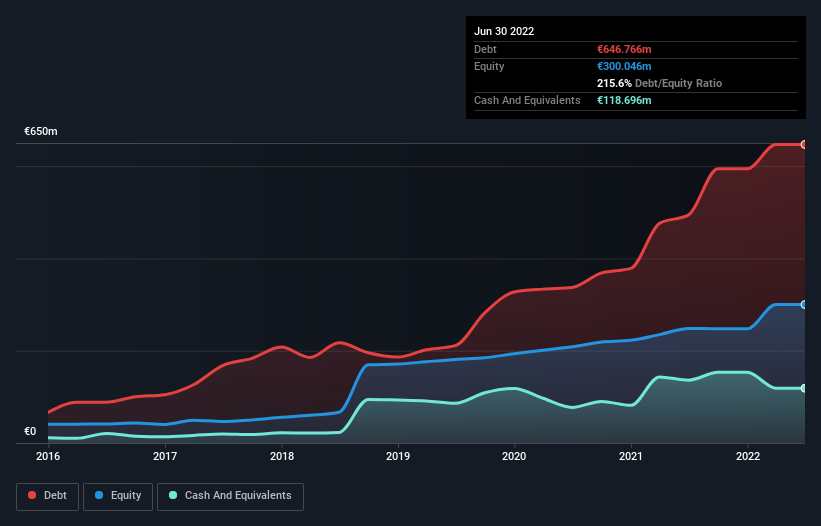Toggle the Equity series legend button
The height and width of the screenshot is (526, 821).
click(x=118, y=496)
